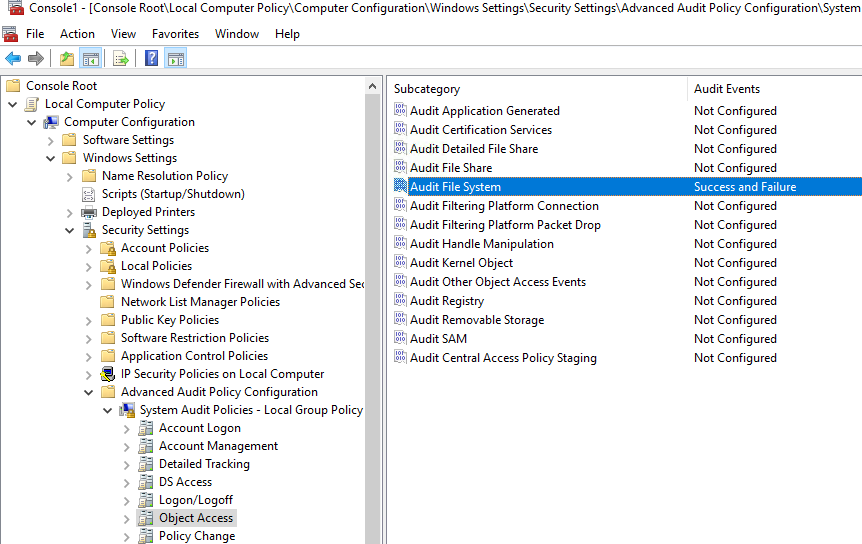This screenshot has width=862, height=544.
Task: Click the blue Help question mark icon
Action: (x=151, y=58)
